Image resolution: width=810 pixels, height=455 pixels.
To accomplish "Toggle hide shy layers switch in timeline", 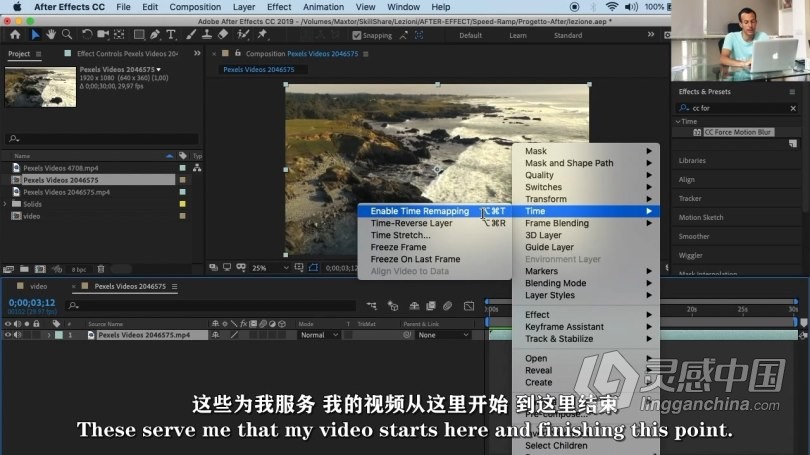I will (x=414, y=306).
